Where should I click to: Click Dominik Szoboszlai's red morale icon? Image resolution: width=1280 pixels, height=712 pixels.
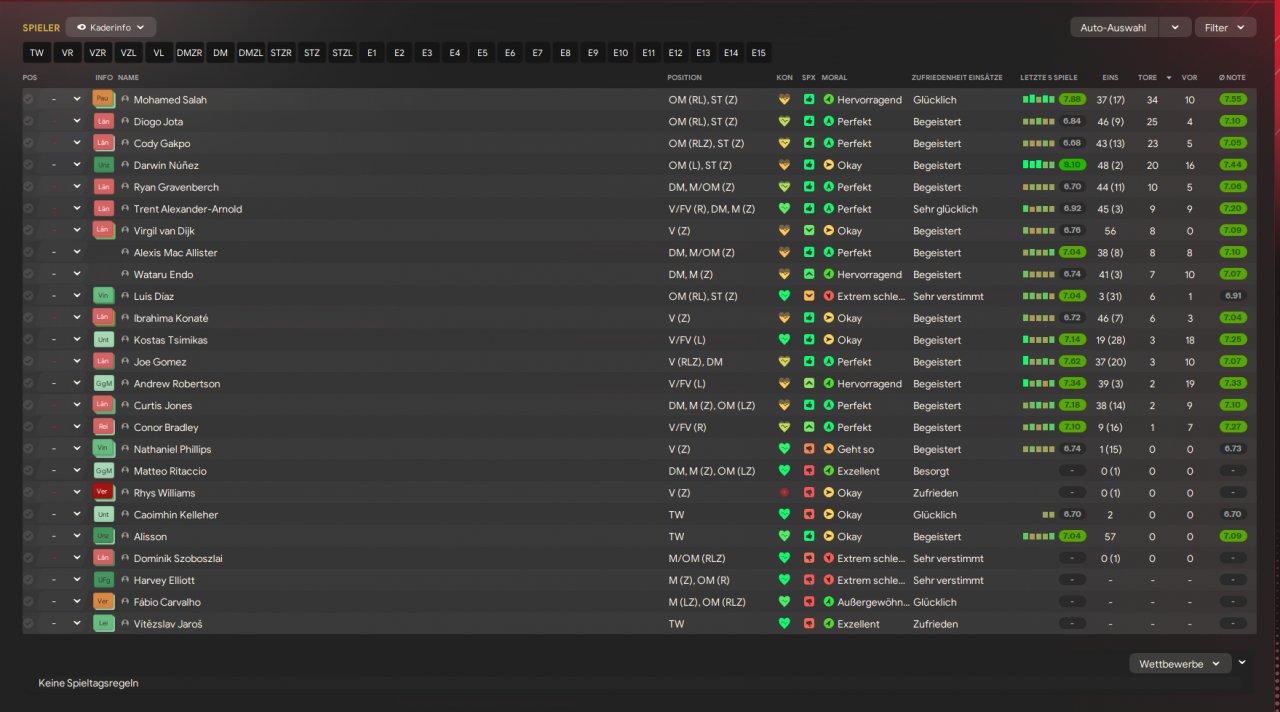click(x=828, y=558)
